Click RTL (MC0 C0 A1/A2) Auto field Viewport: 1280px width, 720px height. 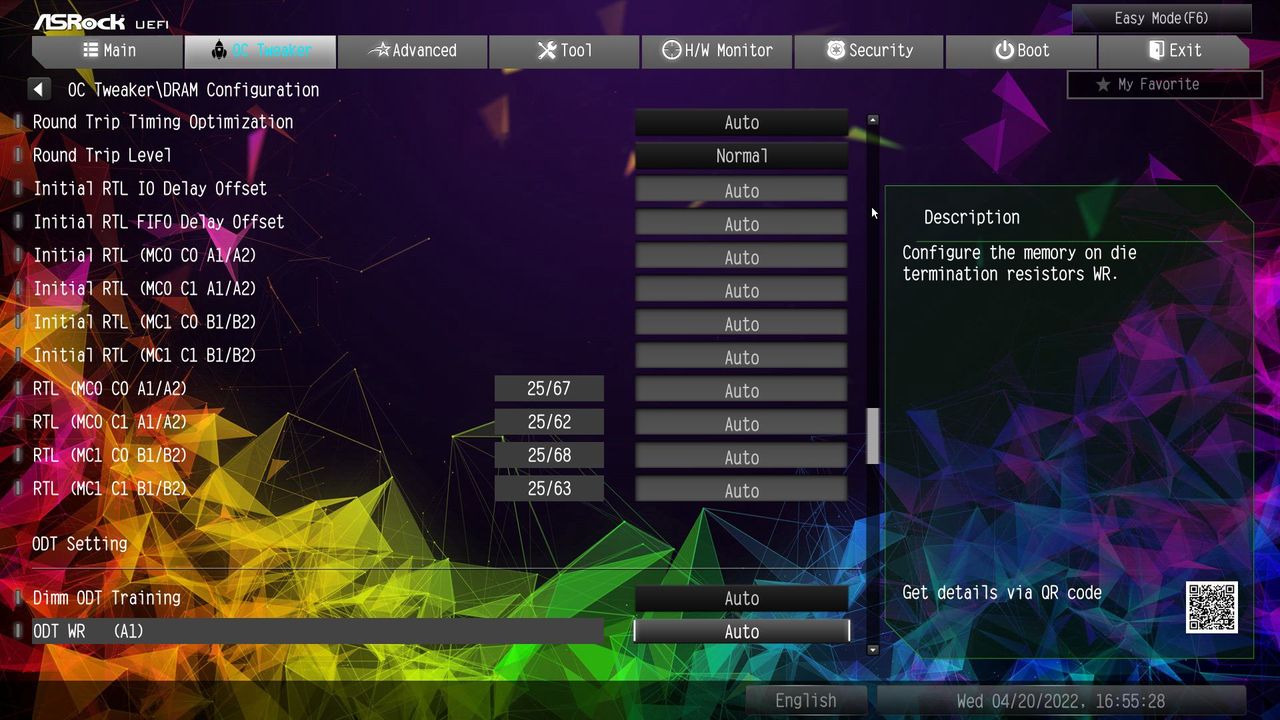(741, 390)
